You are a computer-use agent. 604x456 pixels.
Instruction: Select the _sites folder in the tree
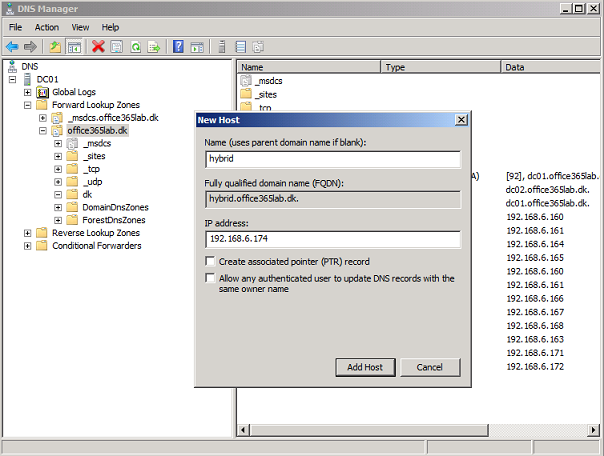pos(96,156)
